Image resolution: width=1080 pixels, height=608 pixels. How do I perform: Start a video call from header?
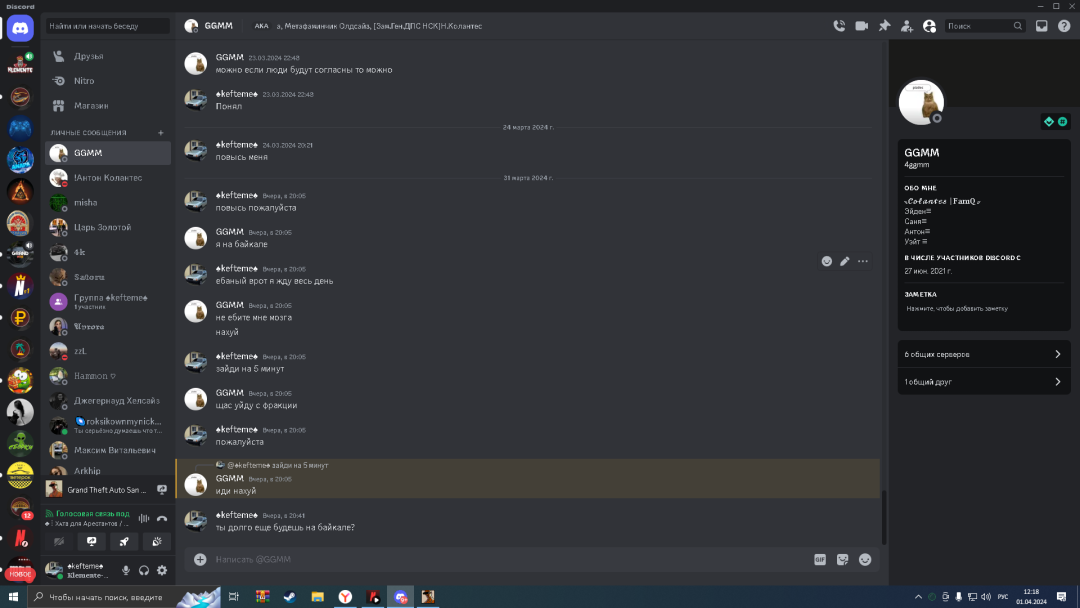tap(861, 26)
